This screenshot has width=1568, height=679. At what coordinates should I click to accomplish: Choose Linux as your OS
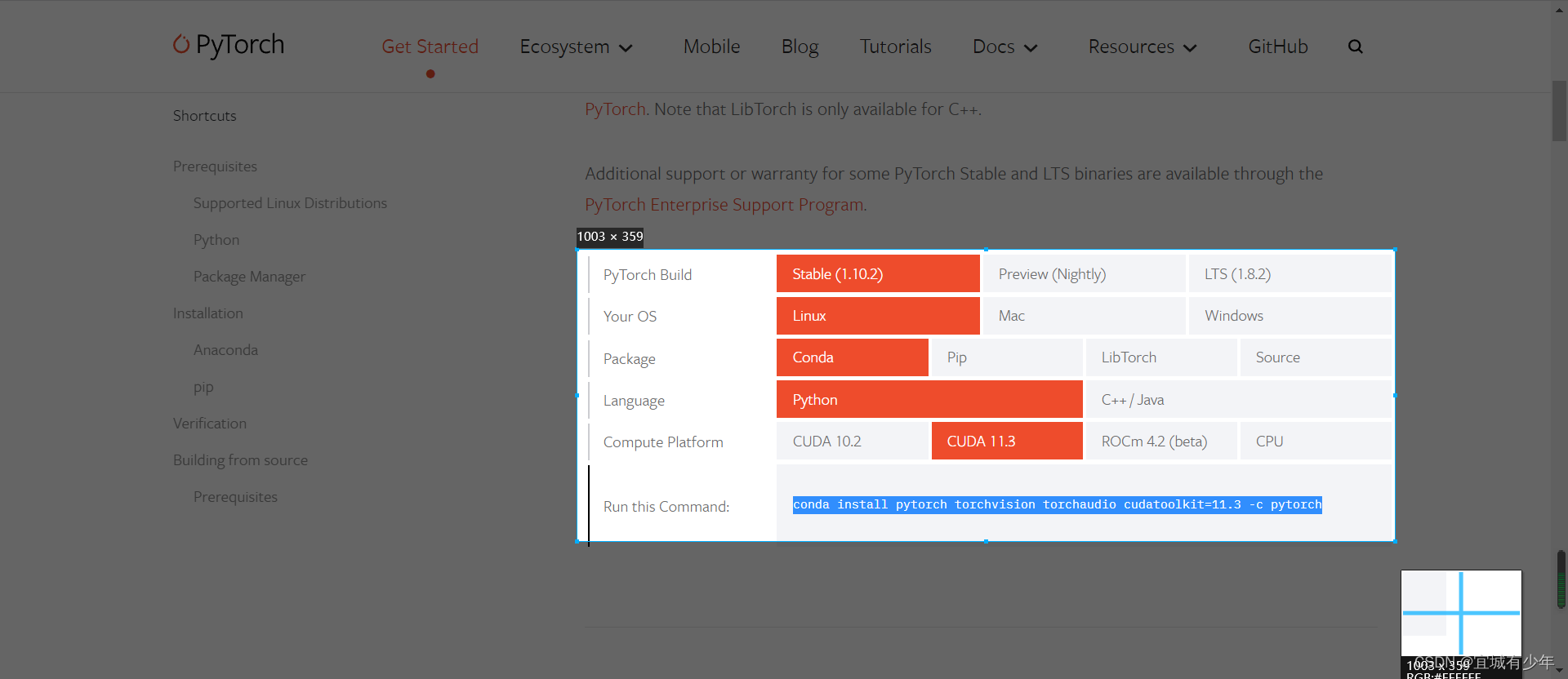[x=878, y=316]
